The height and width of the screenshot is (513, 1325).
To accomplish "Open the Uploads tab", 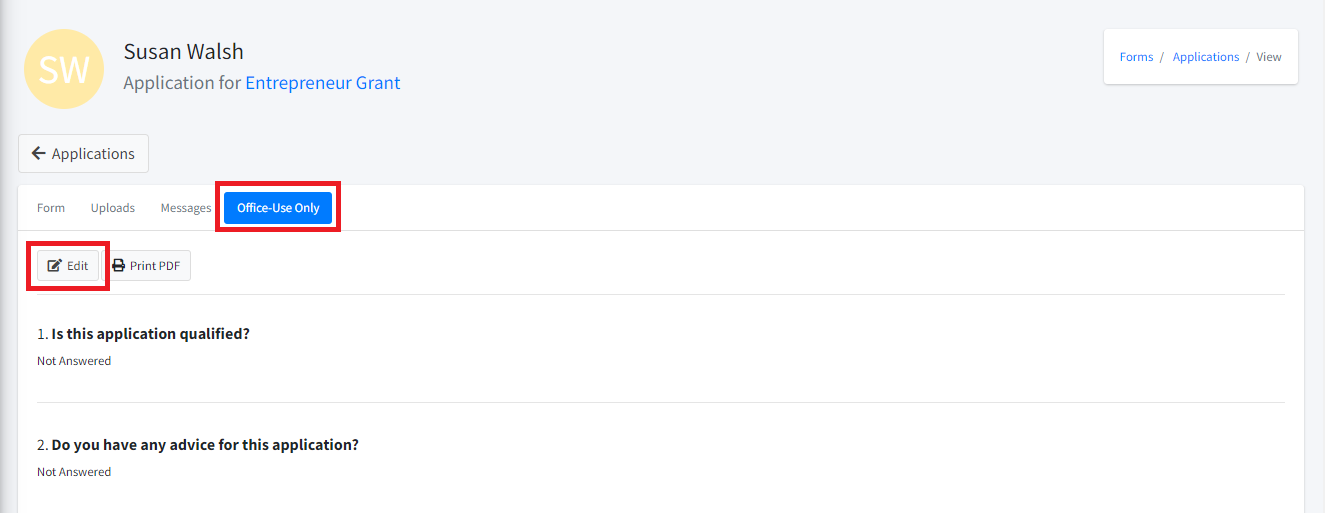I will tap(113, 208).
